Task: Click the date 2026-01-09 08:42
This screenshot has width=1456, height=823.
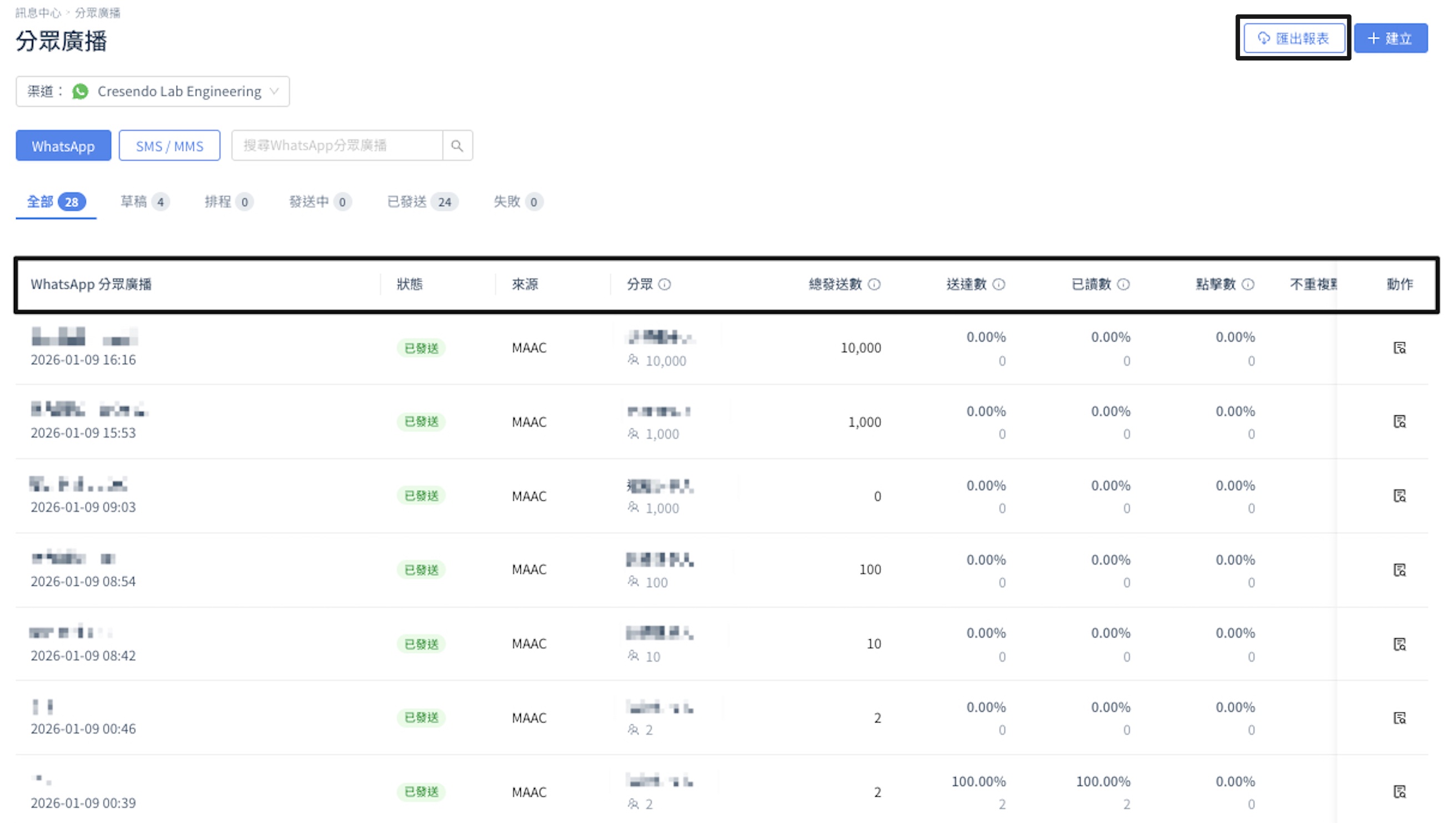Action: 83,656
